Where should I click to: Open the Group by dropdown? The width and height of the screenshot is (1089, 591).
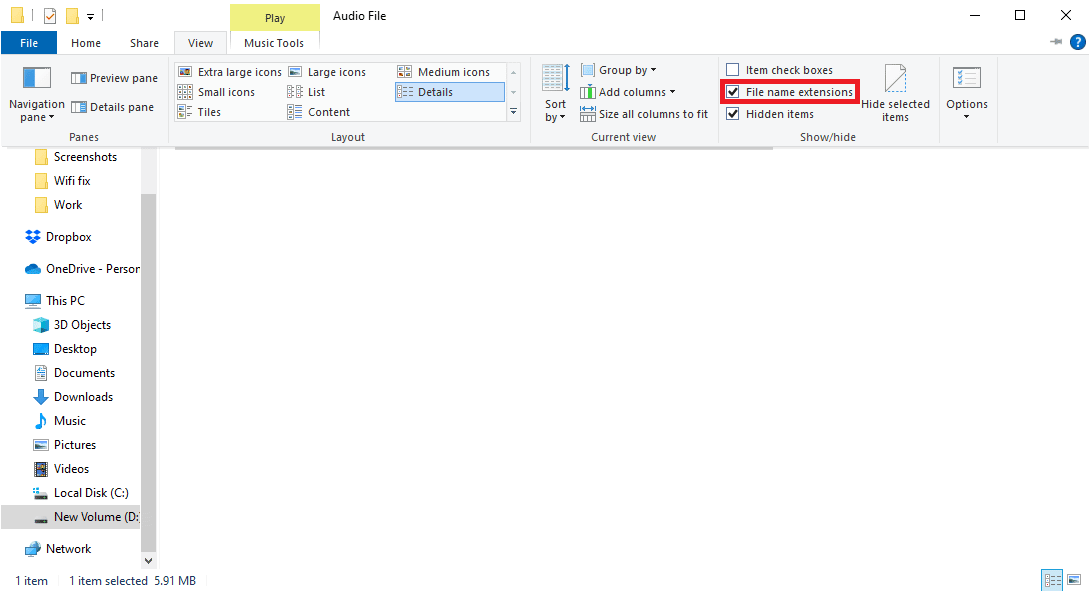coord(618,70)
